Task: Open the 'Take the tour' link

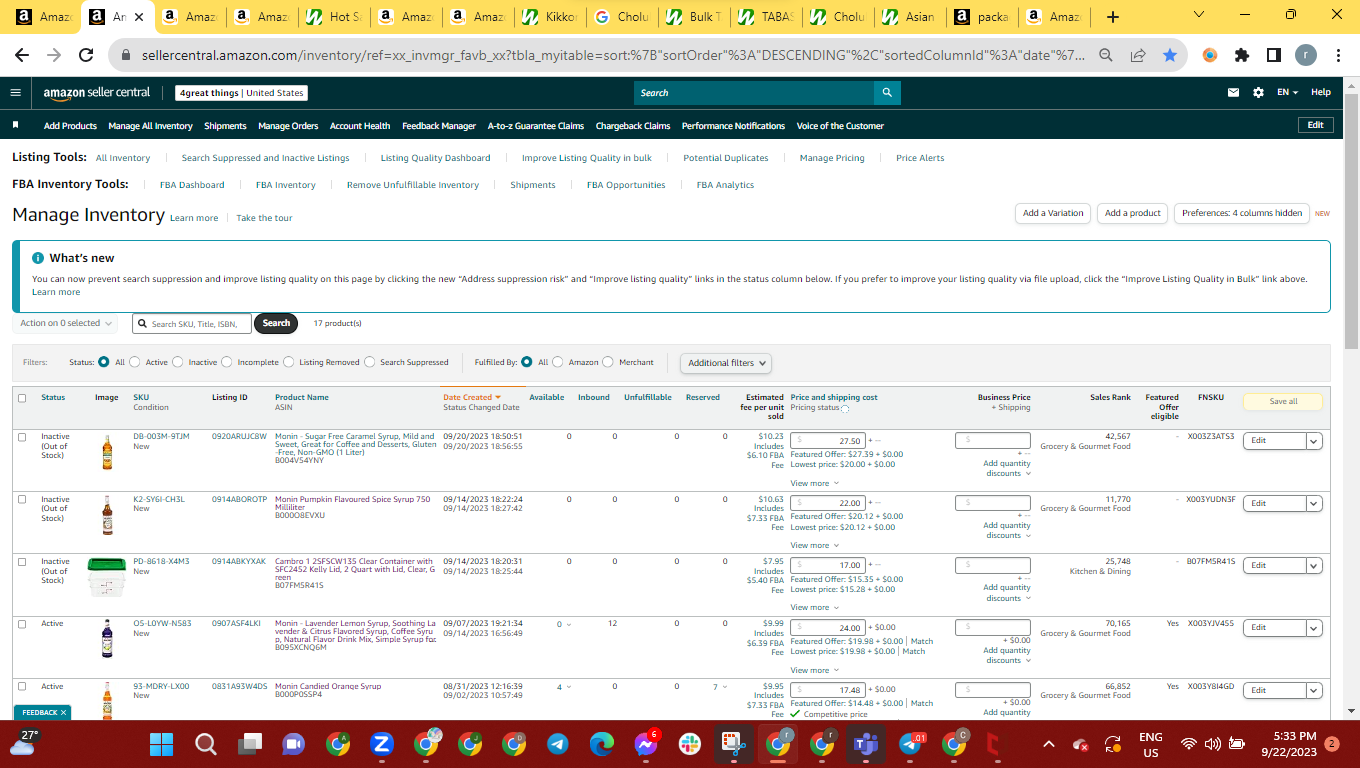Action: pyautogui.click(x=264, y=218)
